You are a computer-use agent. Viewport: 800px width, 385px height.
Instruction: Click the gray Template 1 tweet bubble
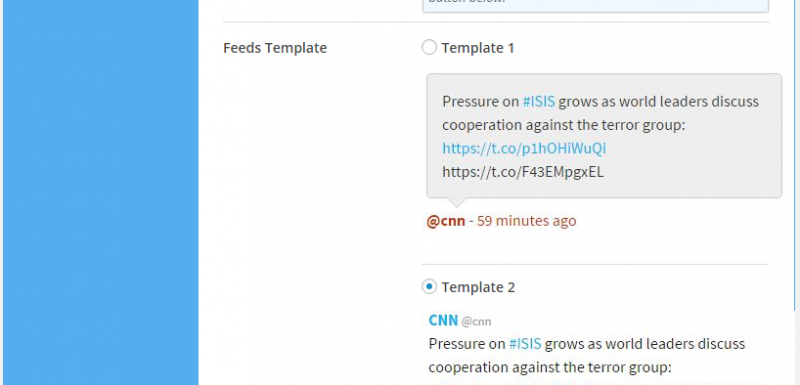[604, 136]
